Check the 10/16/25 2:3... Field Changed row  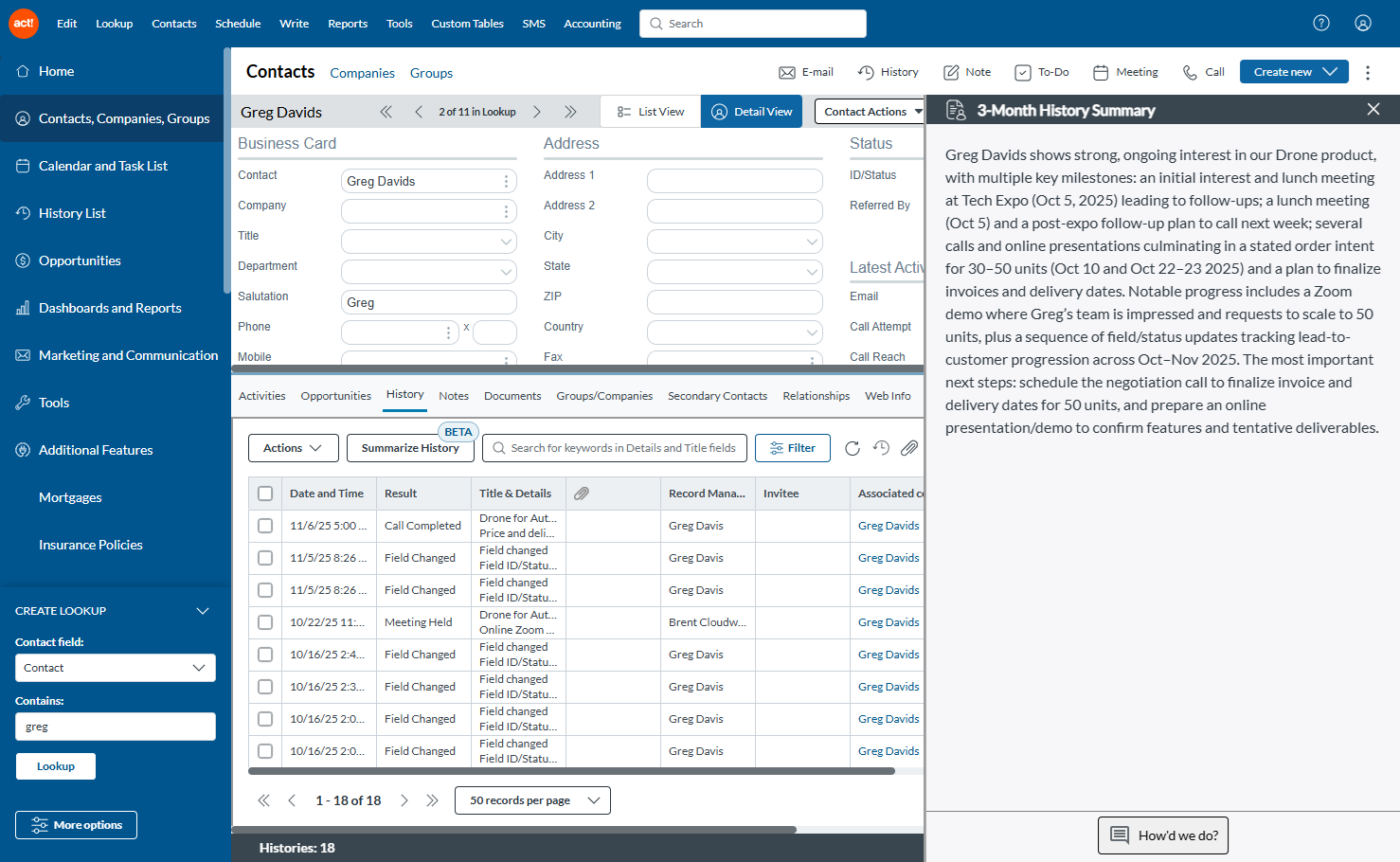pyautogui.click(x=265, y=687)
